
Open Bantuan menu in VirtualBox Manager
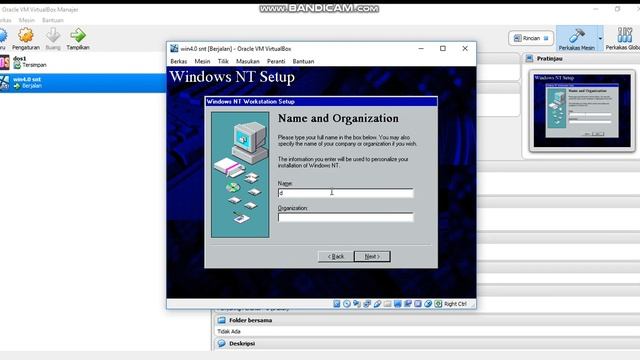[x=53, y=20]
